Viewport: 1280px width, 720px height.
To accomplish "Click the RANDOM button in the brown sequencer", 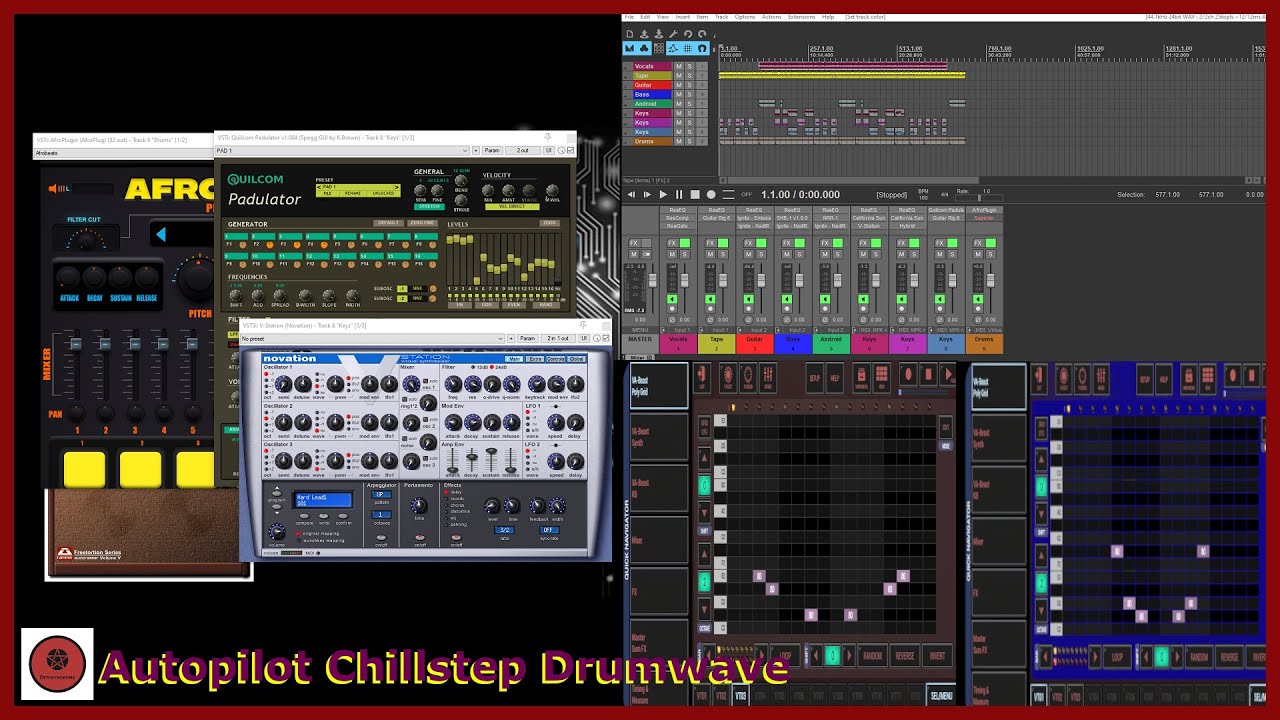I will tap(873, 656).
